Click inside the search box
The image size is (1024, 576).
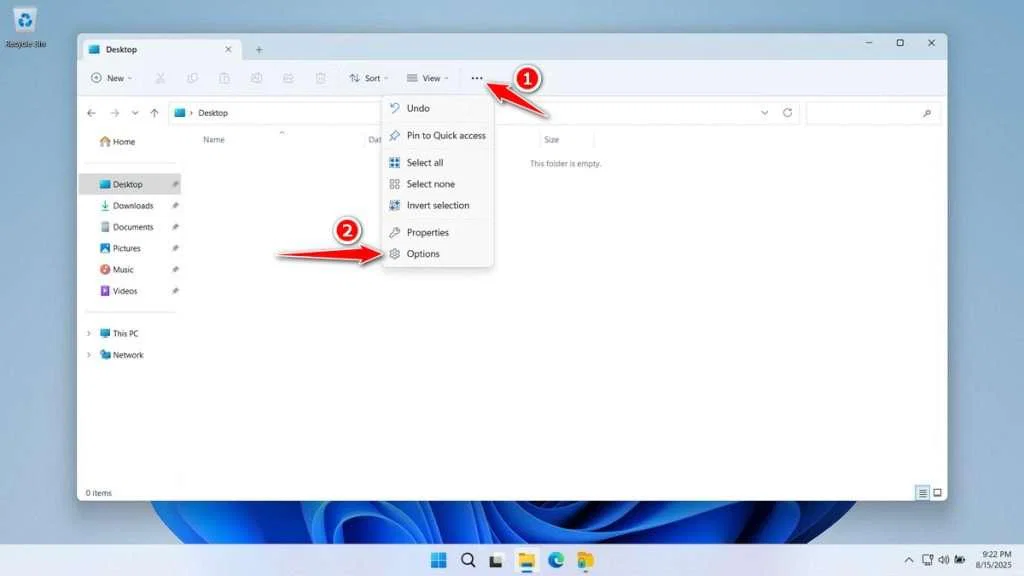pos(870,112)
